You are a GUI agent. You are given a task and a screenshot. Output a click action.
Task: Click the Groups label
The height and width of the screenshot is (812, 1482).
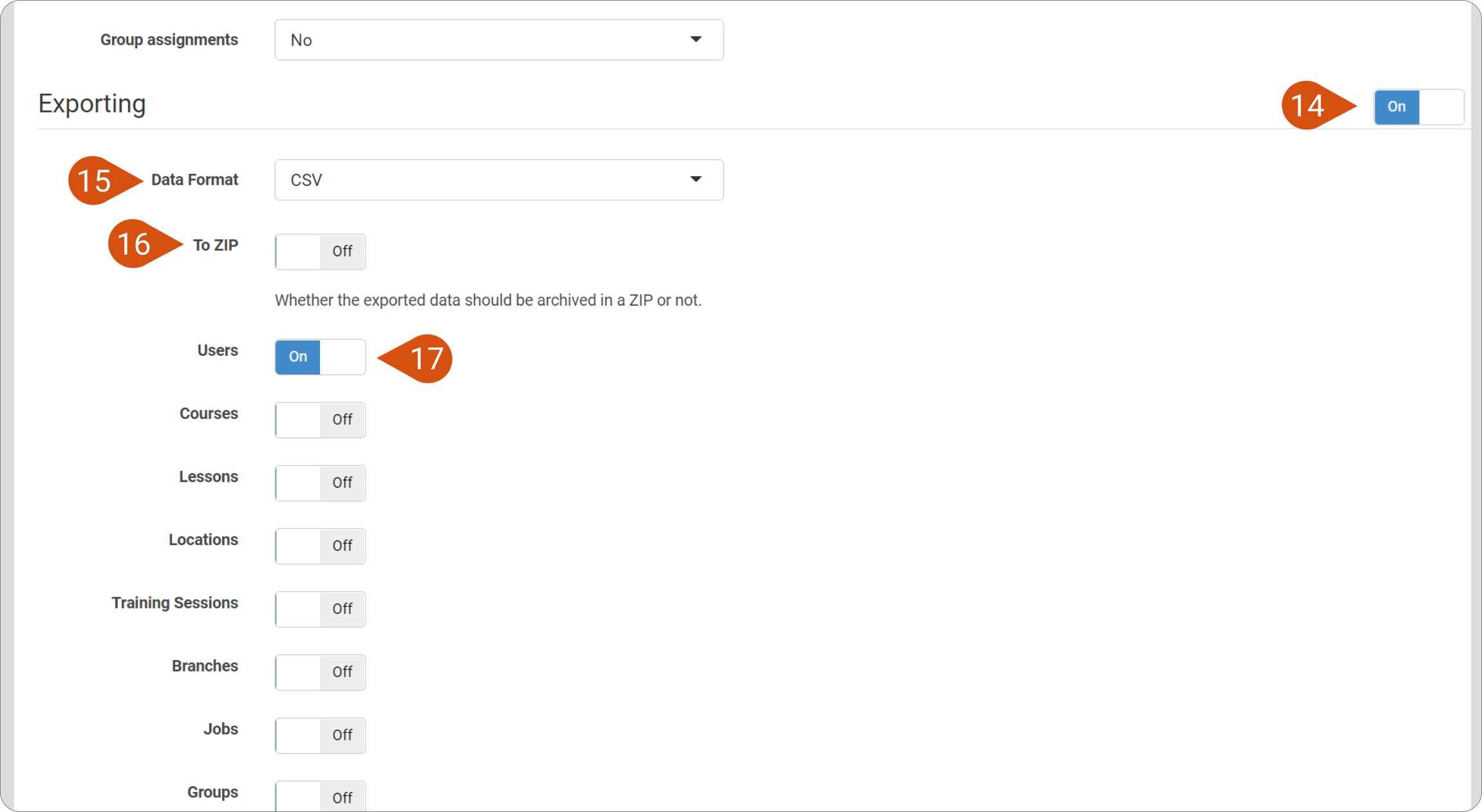pyautogui.click(x=212, y=793)
